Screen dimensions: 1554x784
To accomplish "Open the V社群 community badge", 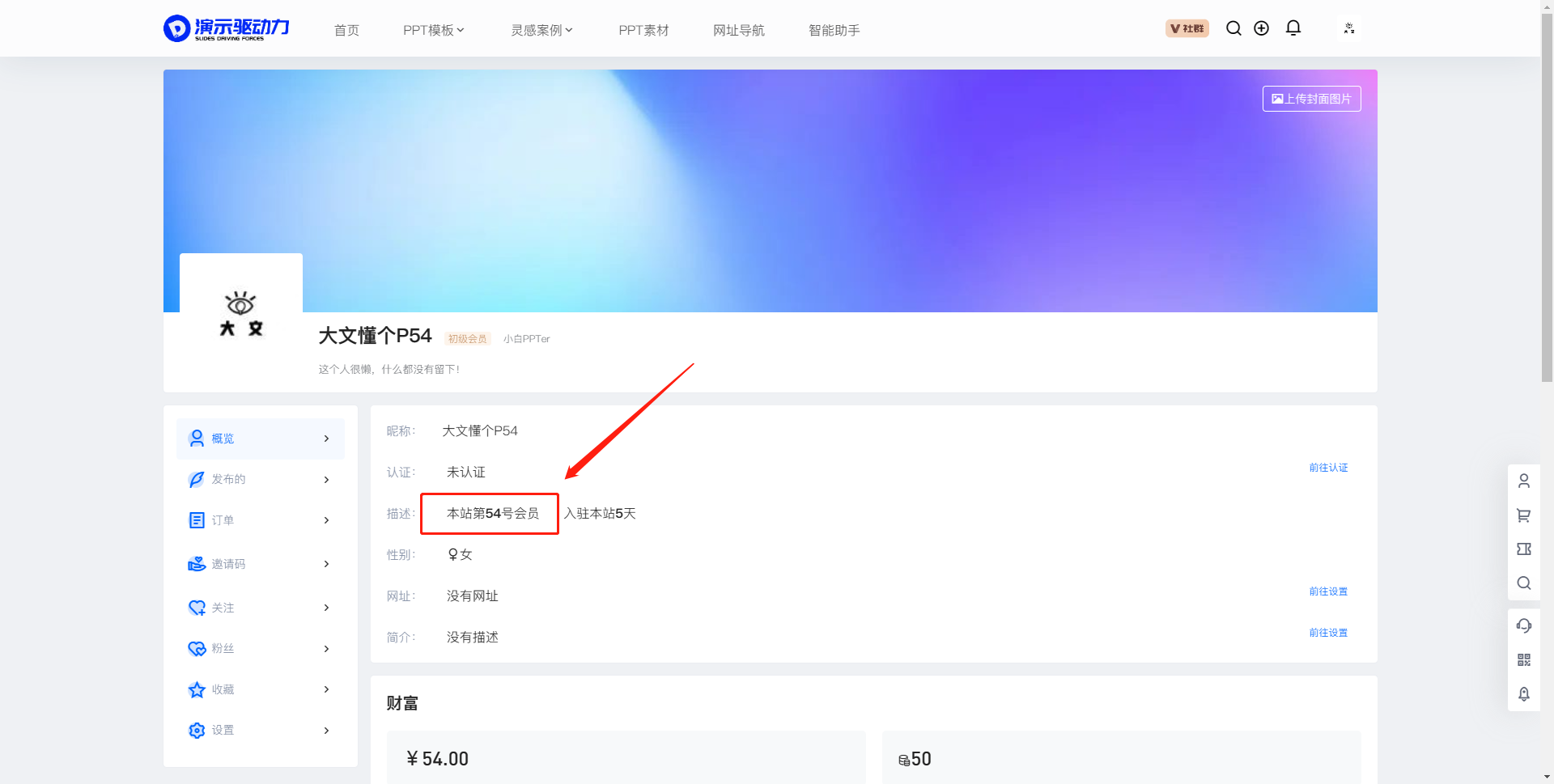I will click(1187, 28).
